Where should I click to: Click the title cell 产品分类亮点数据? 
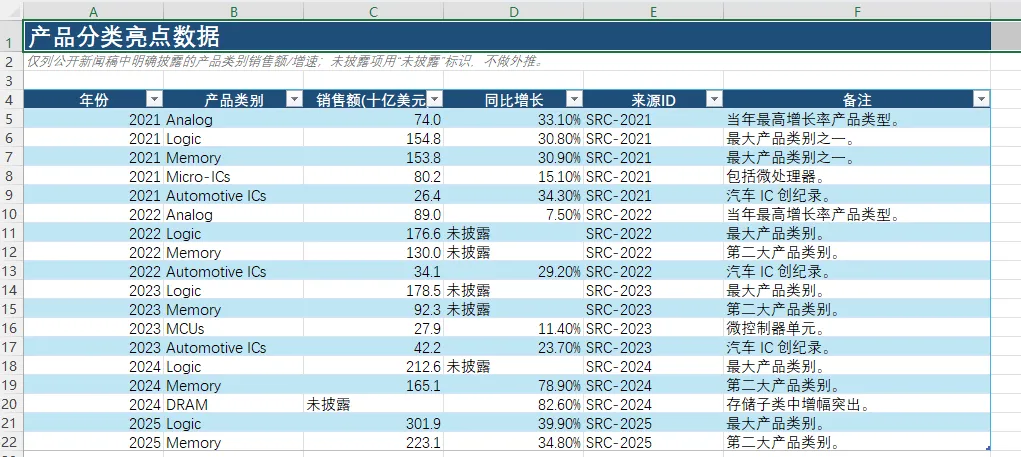point(507,36)
